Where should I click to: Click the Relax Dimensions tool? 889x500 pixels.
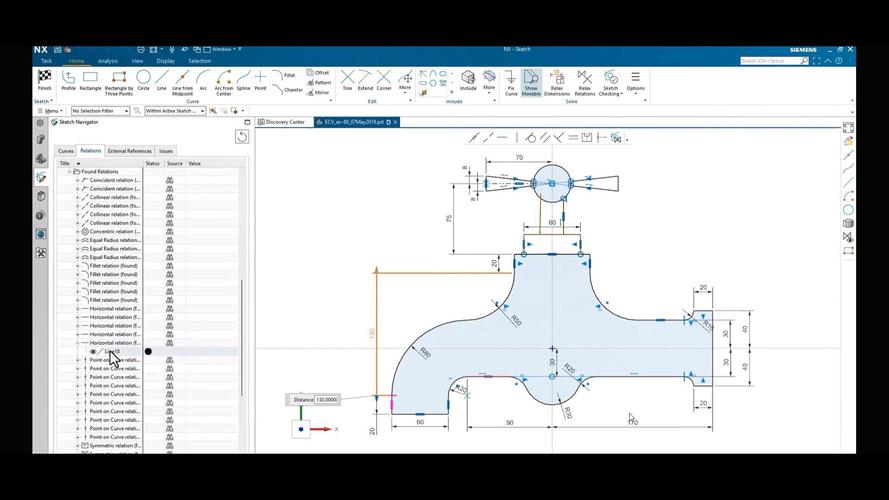click(558, 80)
